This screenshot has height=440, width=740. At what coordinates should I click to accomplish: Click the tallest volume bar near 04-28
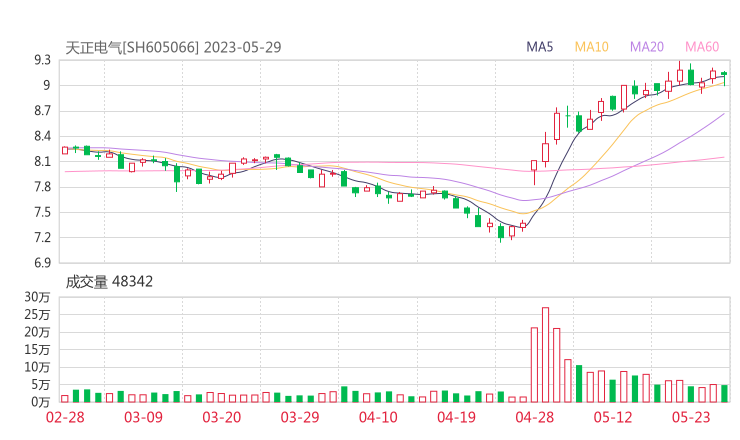point(546,355)
